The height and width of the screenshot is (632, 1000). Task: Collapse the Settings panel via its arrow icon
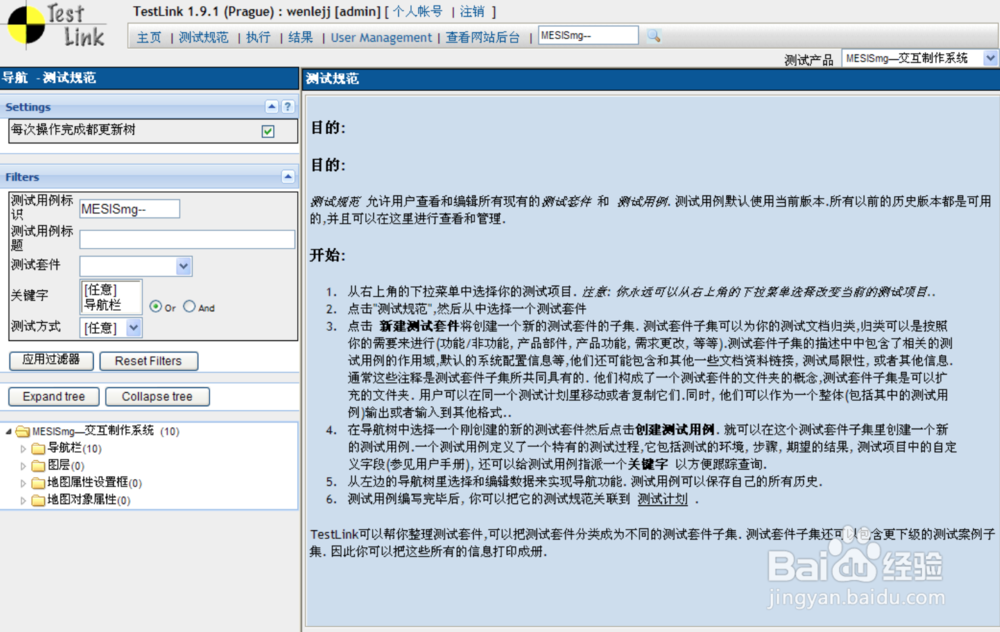tap(271, 106)
